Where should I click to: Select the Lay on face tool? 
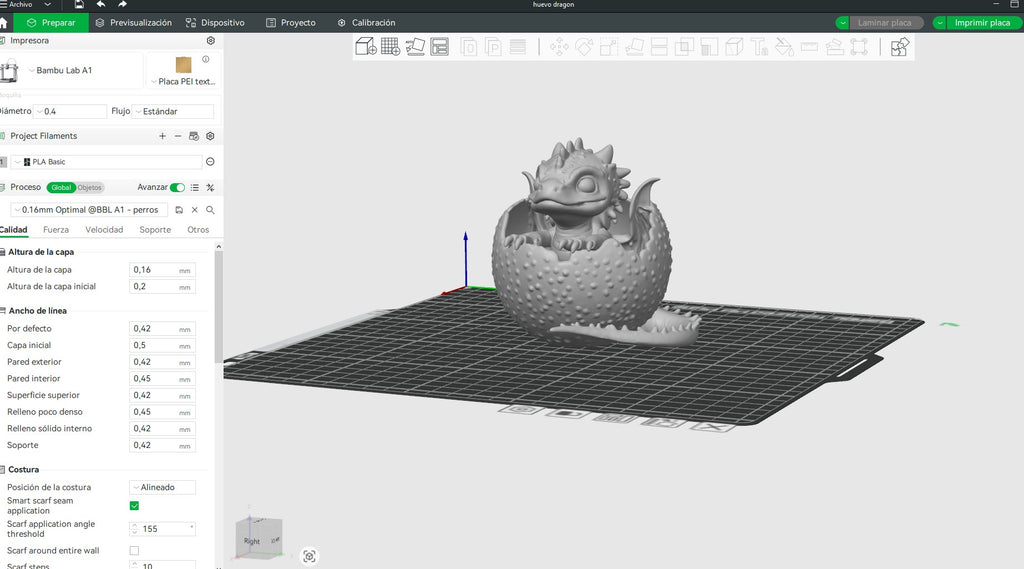(634, 47)
